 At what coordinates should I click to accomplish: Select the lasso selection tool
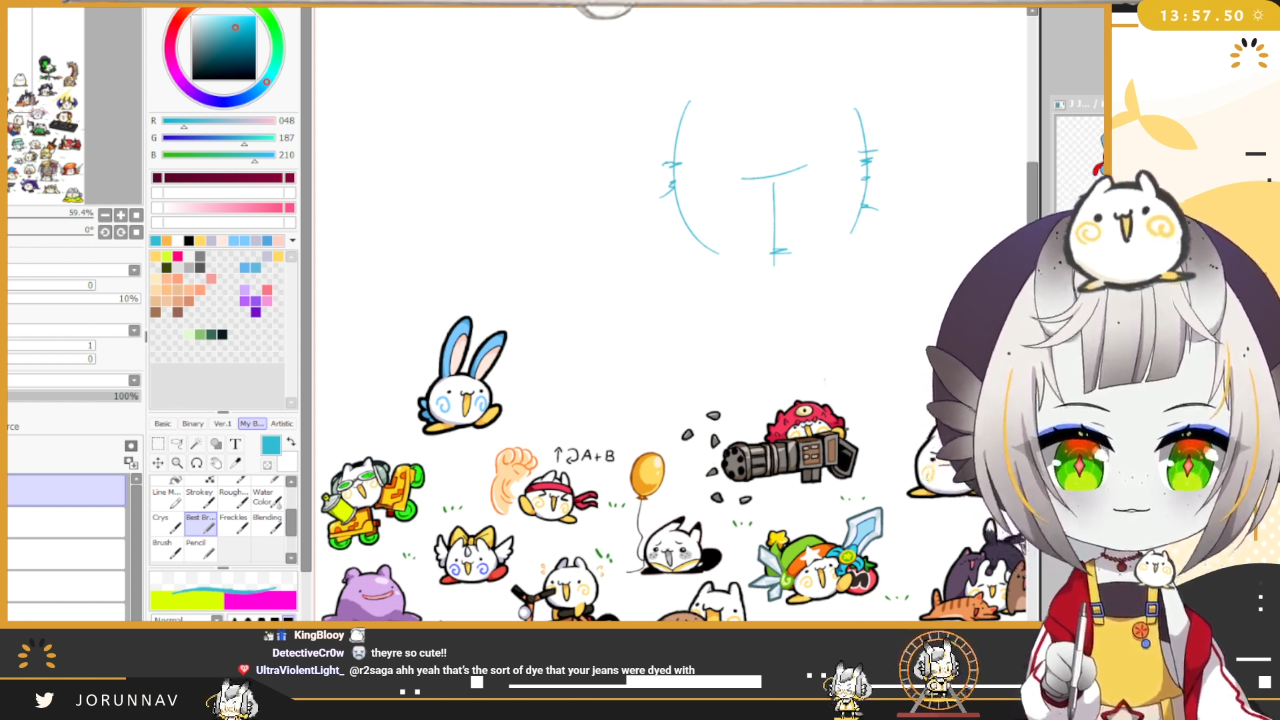[x=177, y=444]
